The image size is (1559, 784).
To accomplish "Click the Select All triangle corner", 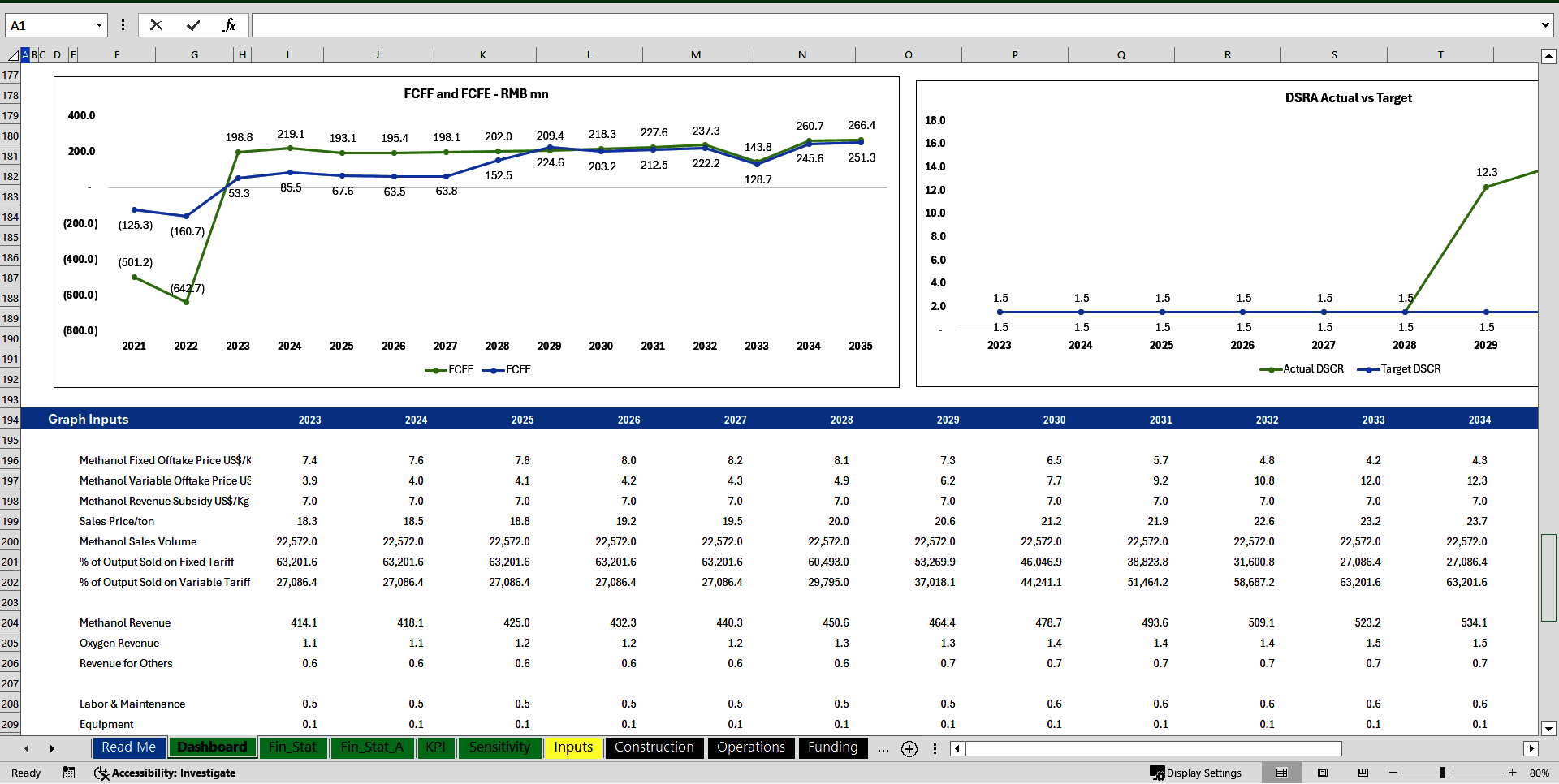I will [13, 54].
